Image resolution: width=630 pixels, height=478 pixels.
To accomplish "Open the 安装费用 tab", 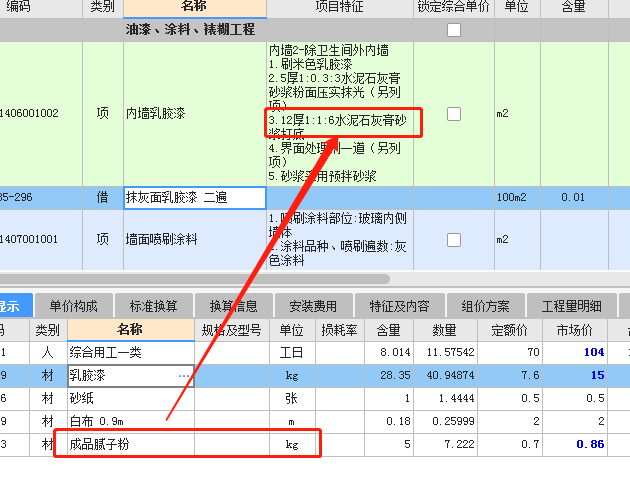I will pos(313,306).
